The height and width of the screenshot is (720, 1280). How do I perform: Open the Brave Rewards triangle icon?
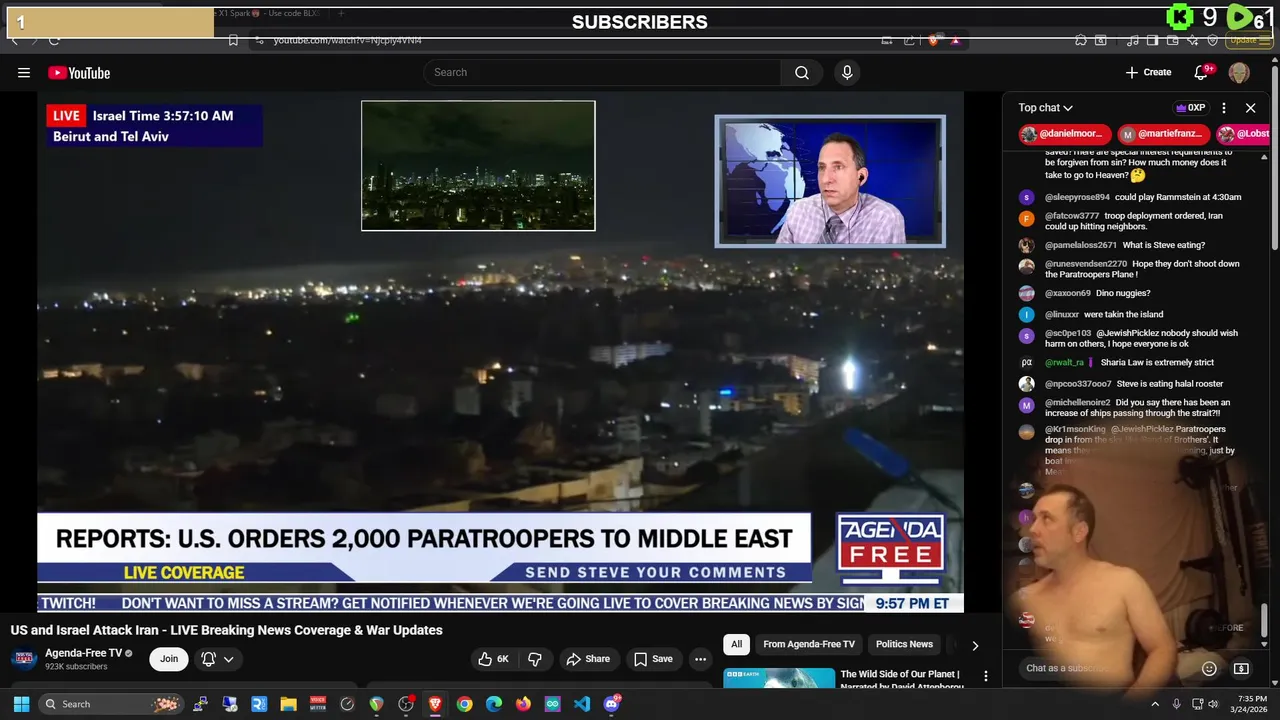(955, 41)
